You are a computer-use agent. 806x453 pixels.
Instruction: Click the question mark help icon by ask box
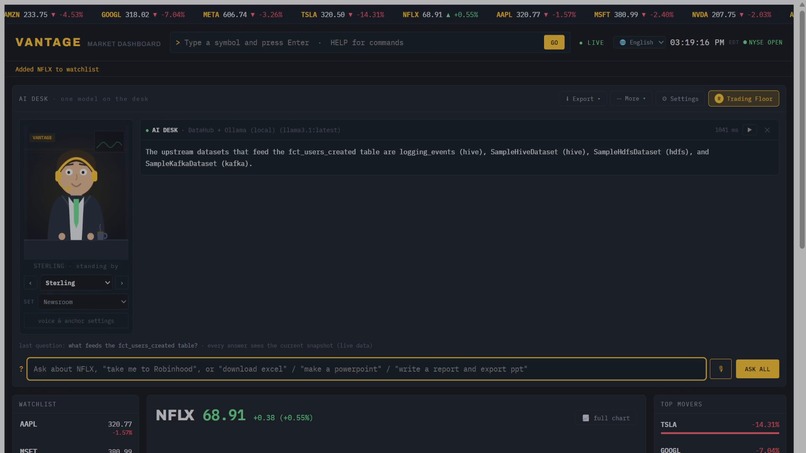[21, 369]
